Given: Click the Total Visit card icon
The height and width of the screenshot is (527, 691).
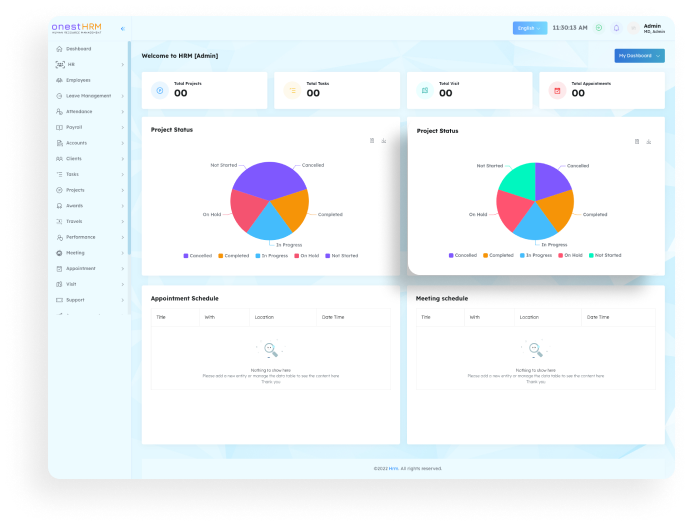Looking at the screenshot, I should point(424,91).
